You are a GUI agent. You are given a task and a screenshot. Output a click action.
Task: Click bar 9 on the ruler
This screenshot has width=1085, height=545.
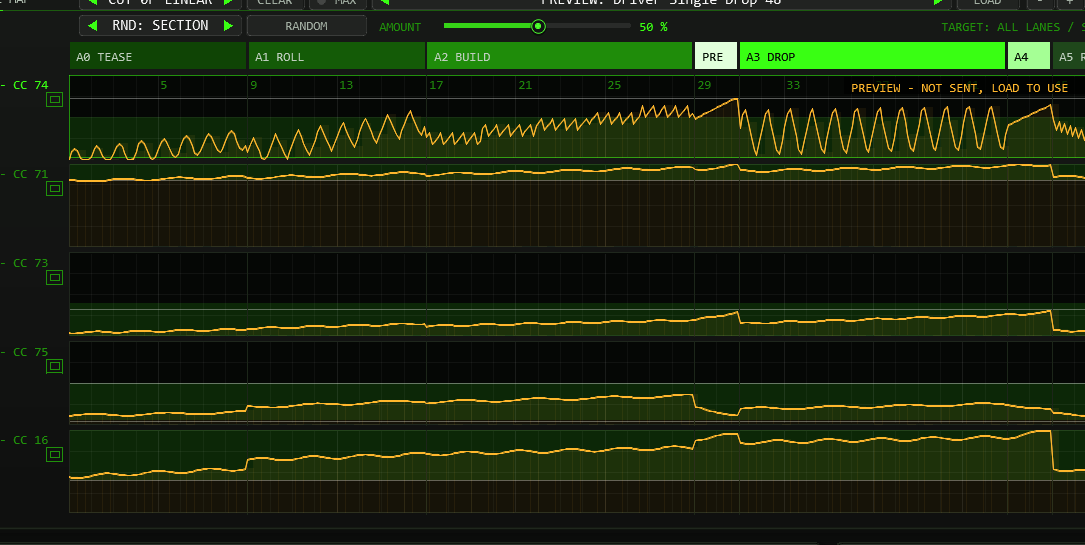(x=253, y=85)
